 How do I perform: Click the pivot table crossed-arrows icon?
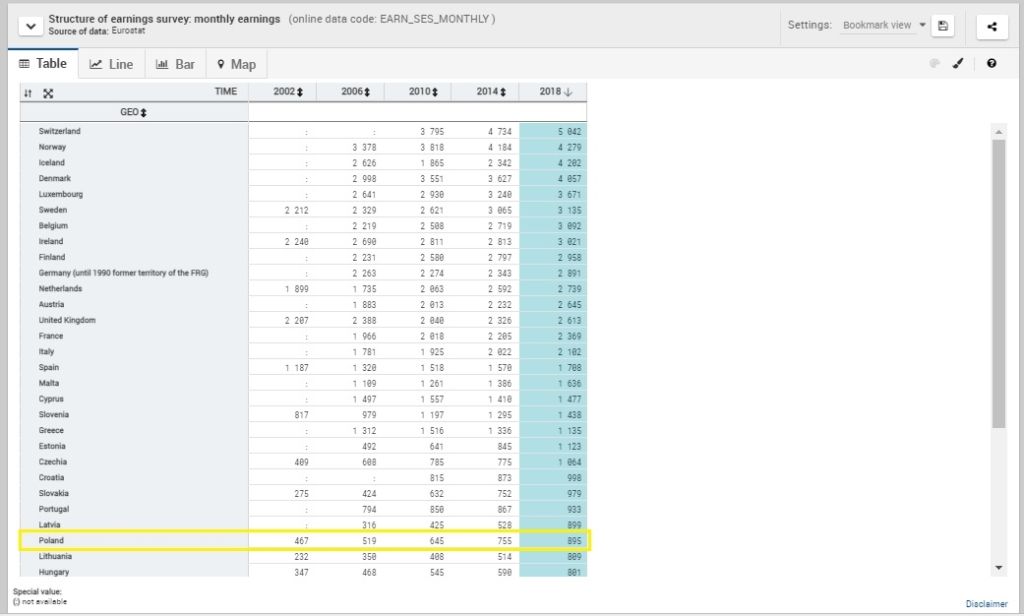coord(48,92)
